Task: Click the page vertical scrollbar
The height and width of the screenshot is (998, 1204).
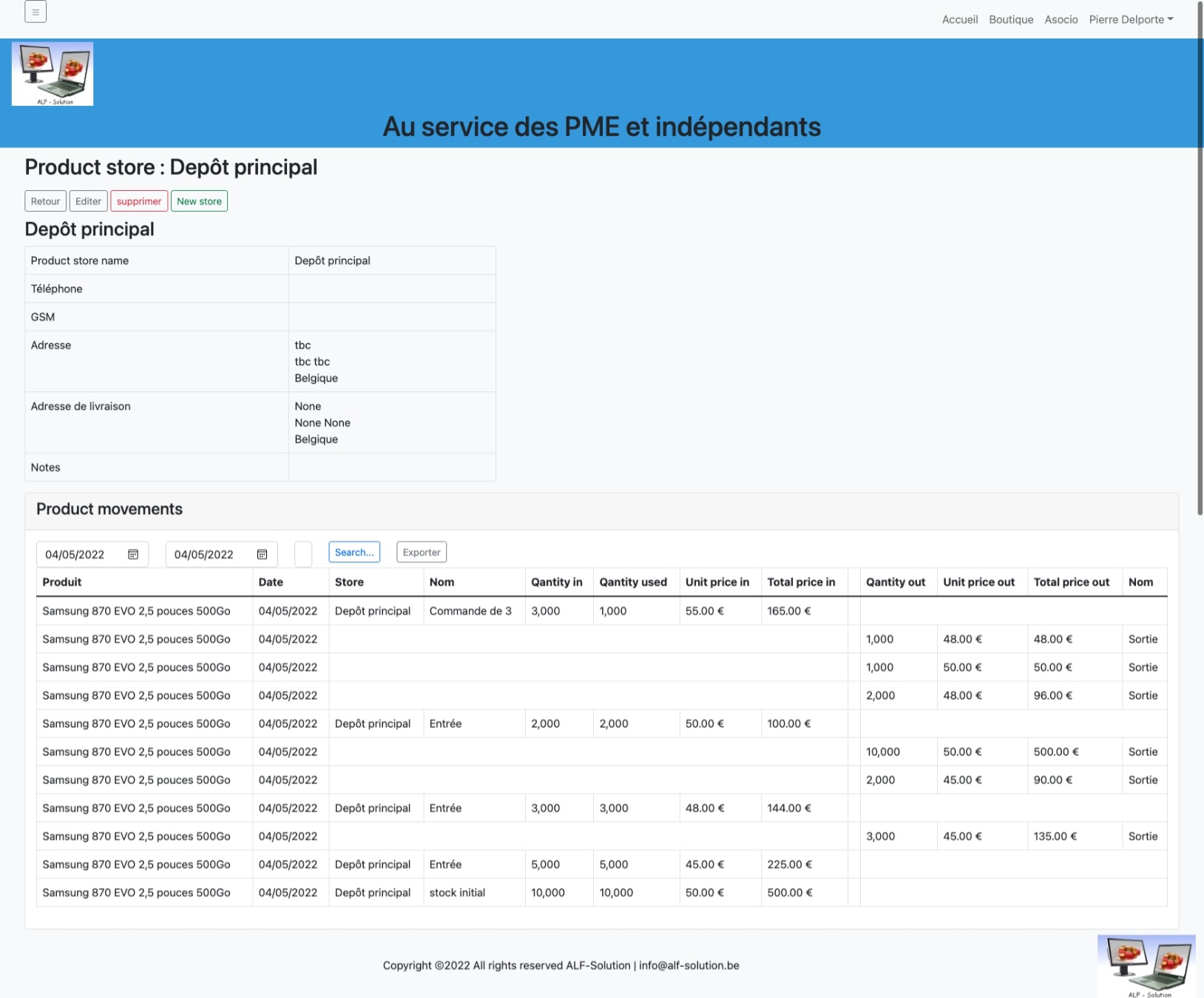Action: click(1200, 259)
